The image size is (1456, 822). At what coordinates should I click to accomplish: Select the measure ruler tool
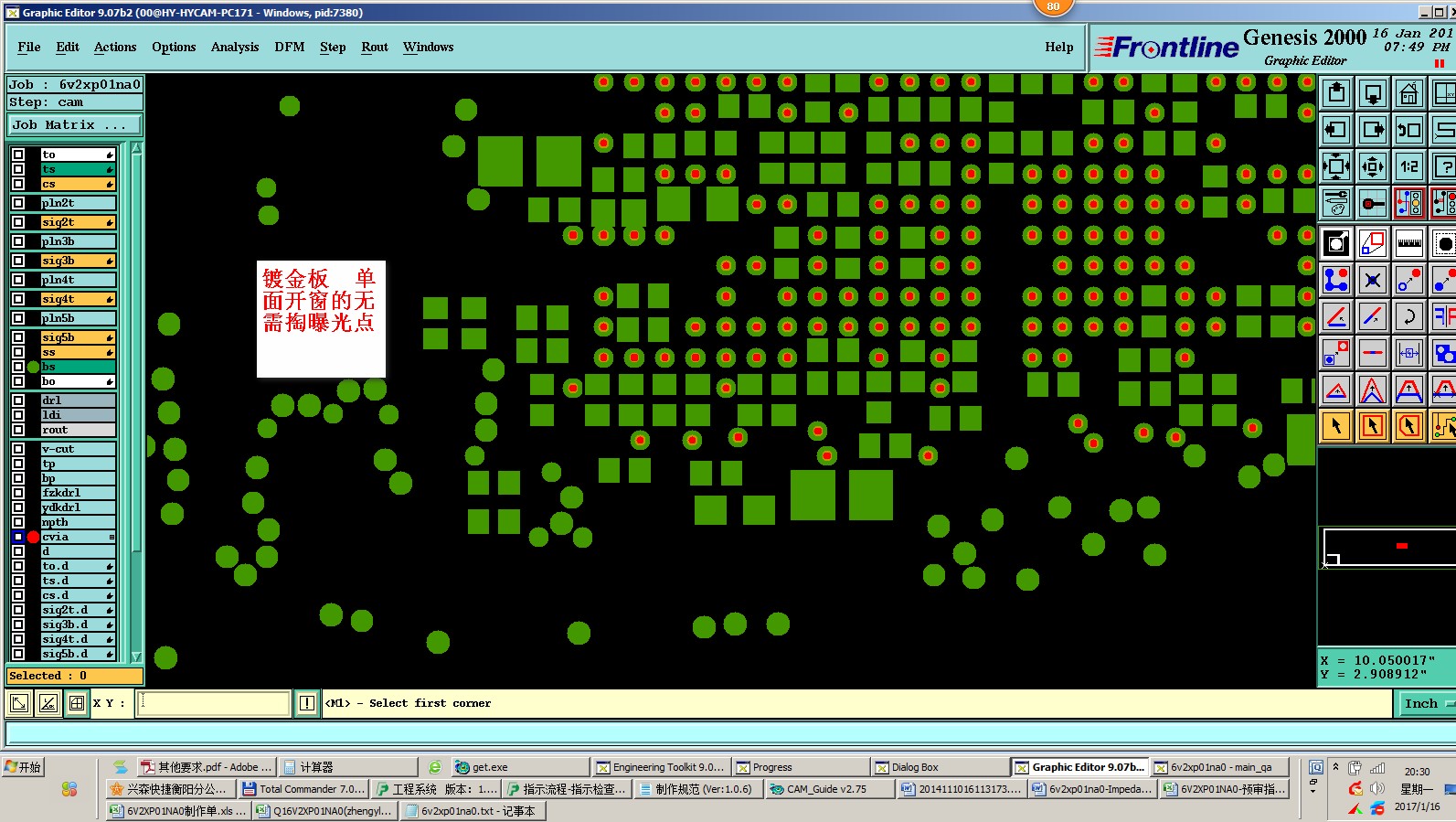coord(1409,243)
